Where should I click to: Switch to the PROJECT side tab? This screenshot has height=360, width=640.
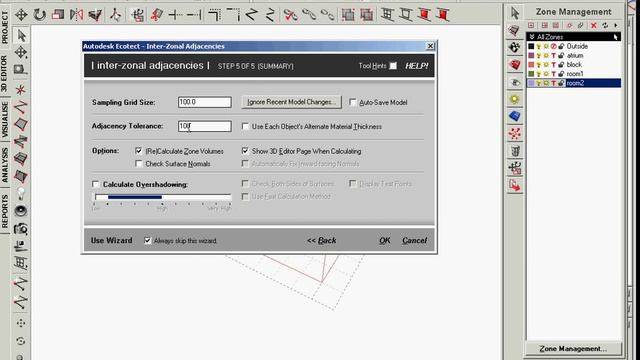tap(4, 27)
